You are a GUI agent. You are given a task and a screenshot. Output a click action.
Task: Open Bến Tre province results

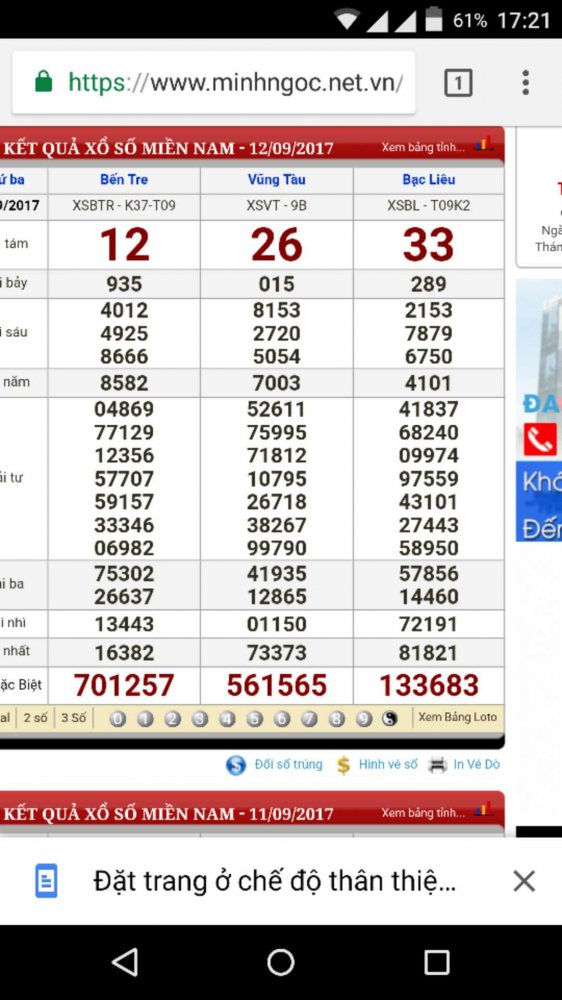coord(124,180)
